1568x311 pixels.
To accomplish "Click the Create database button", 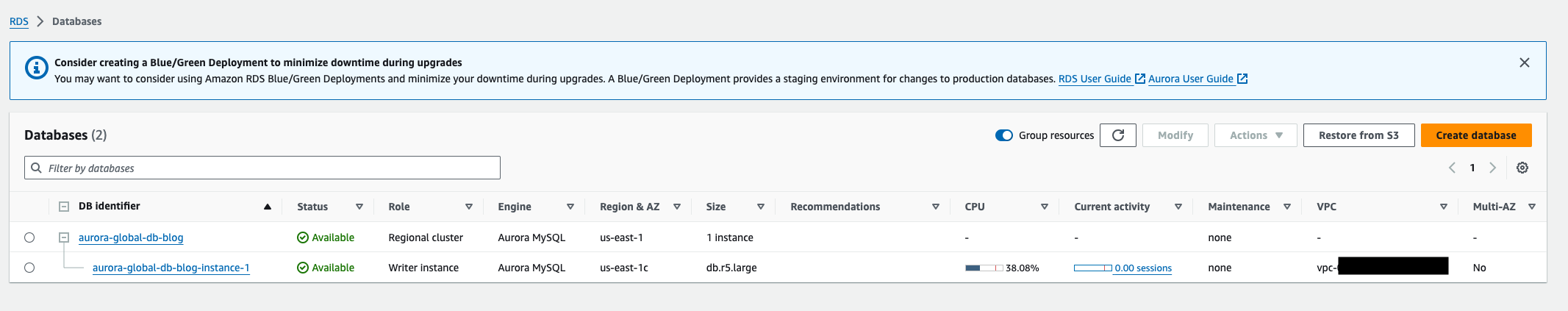I will 1475,135.
